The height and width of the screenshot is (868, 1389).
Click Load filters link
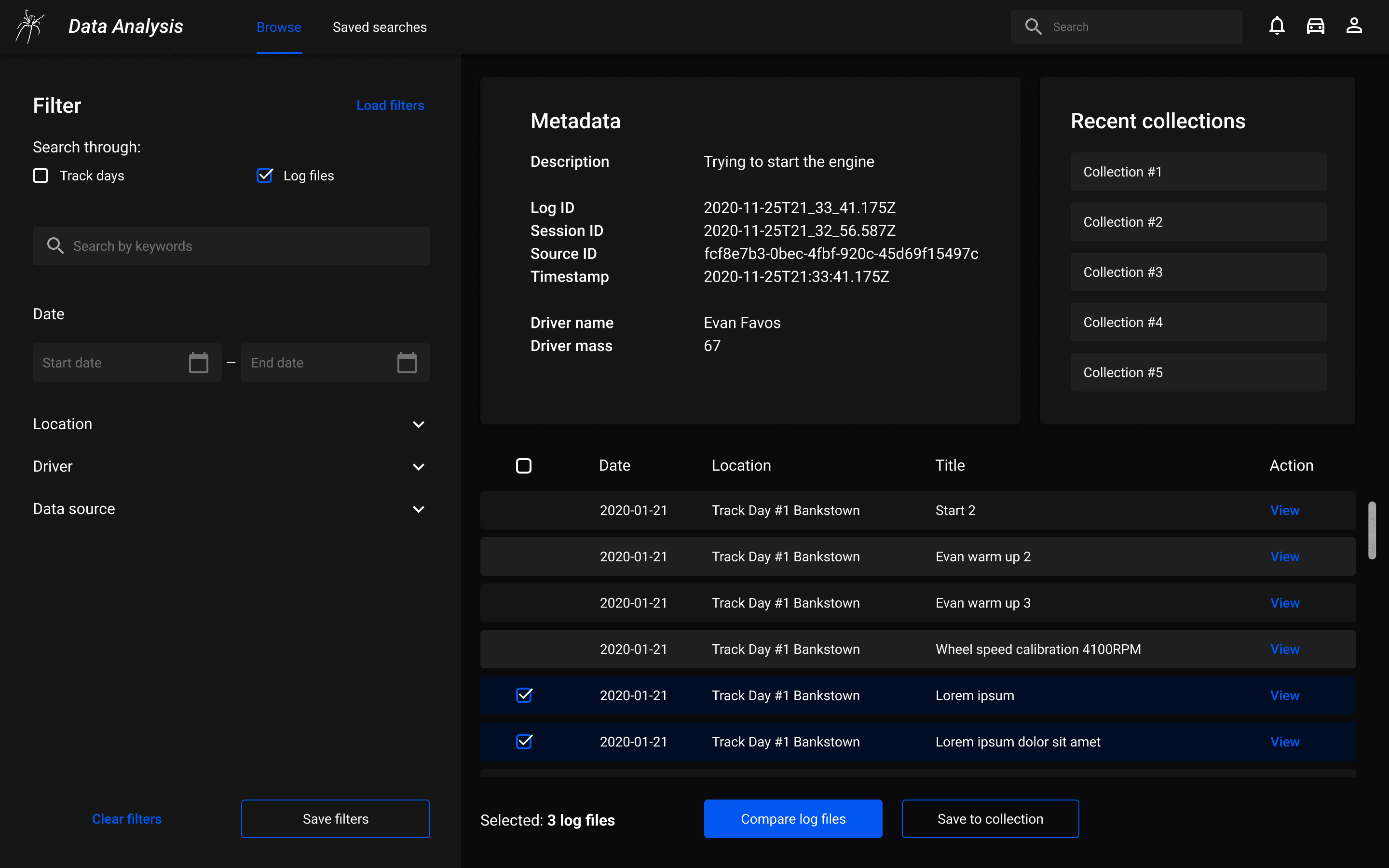(390, 105)
